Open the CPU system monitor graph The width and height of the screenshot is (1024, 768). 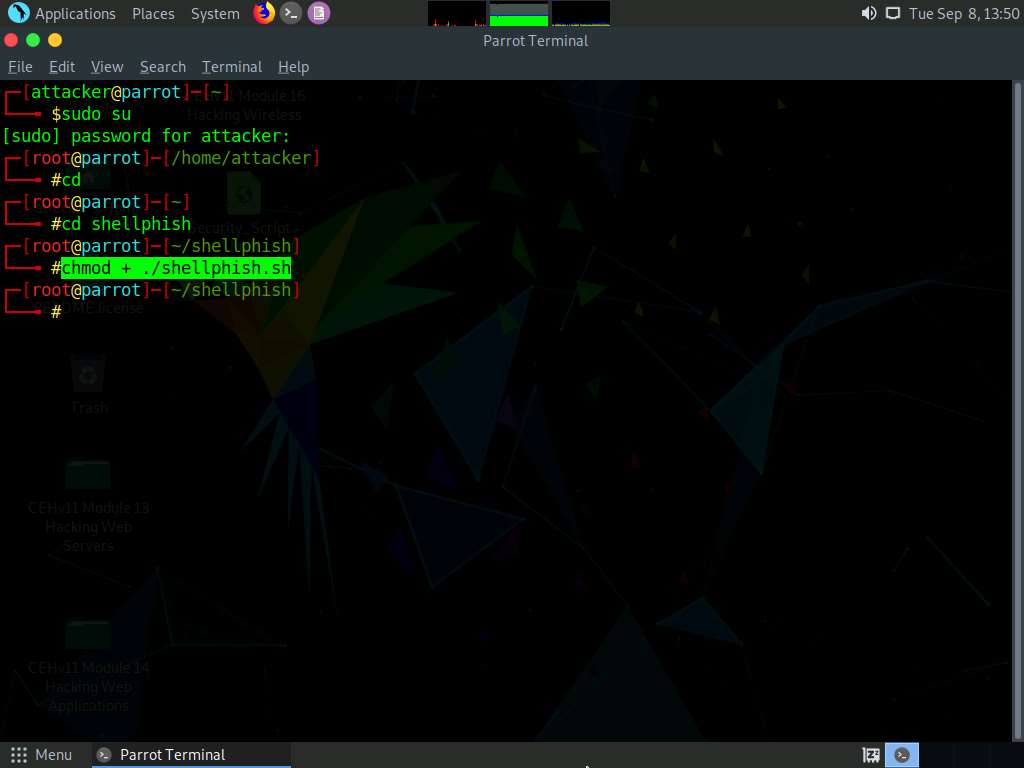pyautogui.click(x=456, y=13)
